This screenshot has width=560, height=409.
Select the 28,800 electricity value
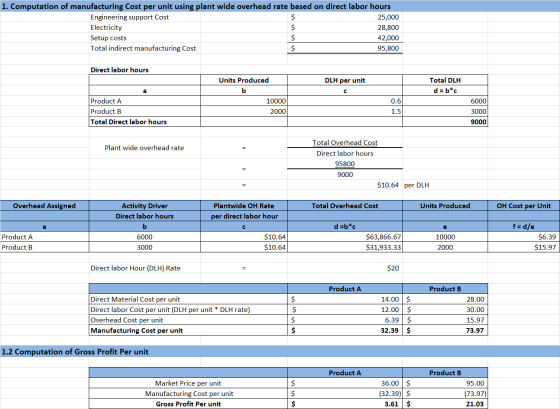388,28
